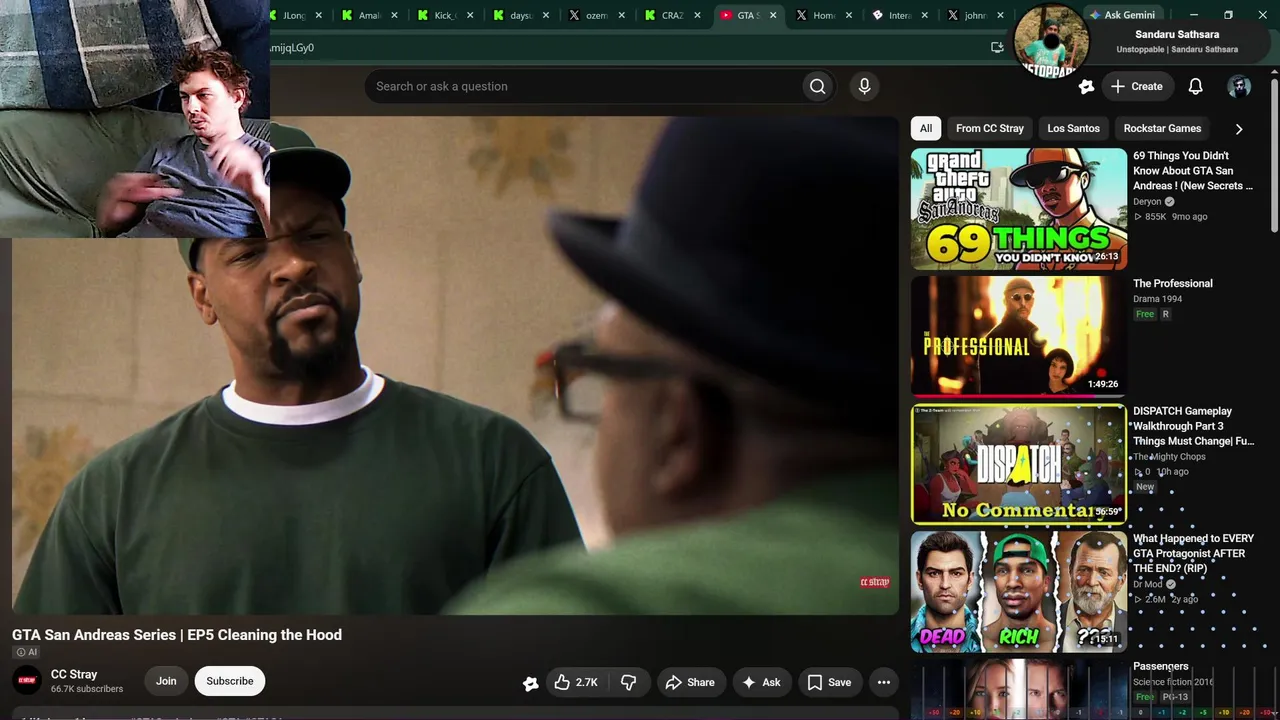Close the active GTA S YouTube tab

tap(773, 15)
